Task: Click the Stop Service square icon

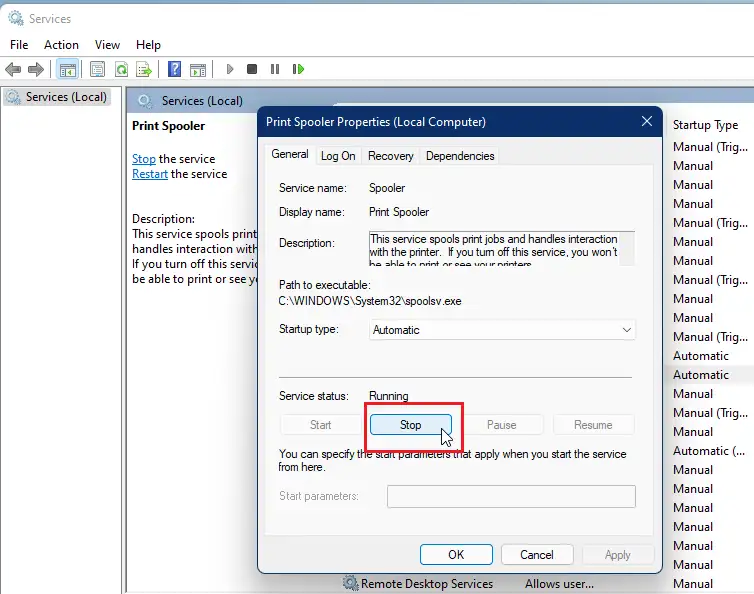Action: coord(251,69)
